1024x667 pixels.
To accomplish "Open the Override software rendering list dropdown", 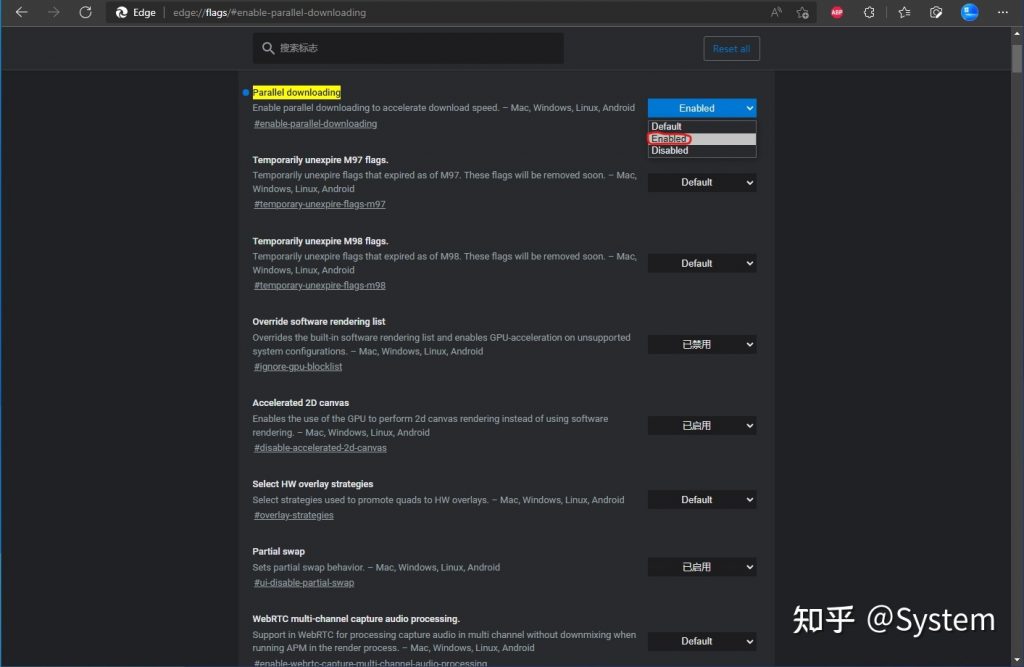I will coord(701,344).
